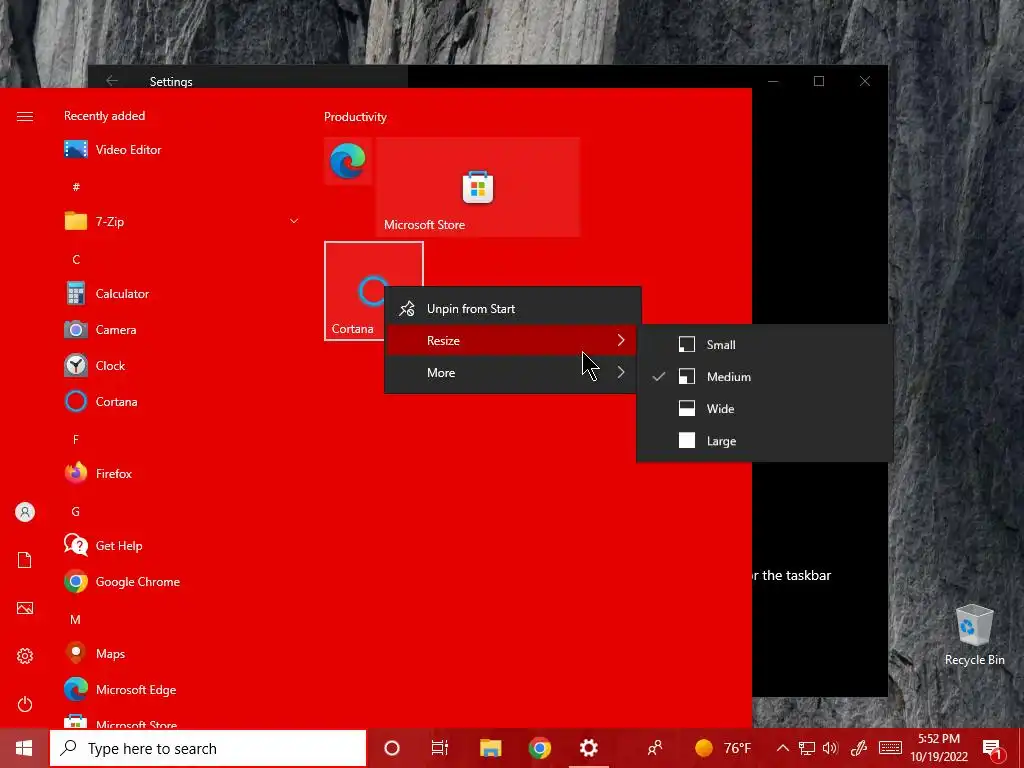Image resolution: width=1024 pixels, height=768 pixels.
Task: Open the 76°F weather widget
Action: click(722, 748)
